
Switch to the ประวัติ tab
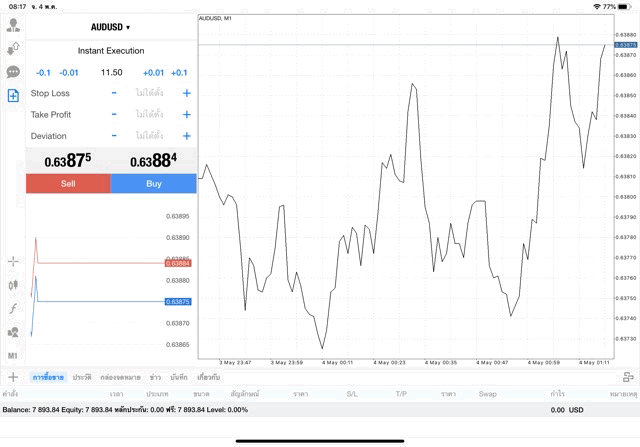pos(81,377)
